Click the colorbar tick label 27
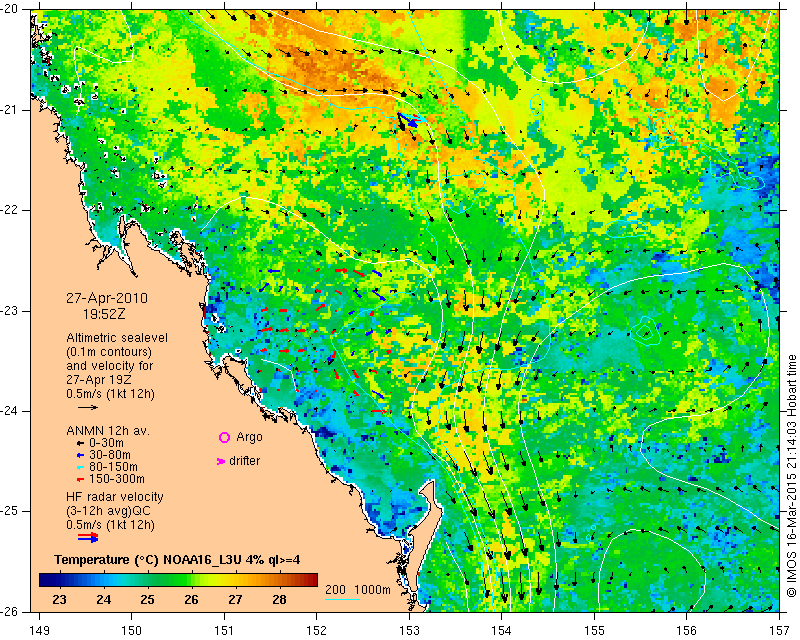Screen dimensions: 800x640 point(235,599)
